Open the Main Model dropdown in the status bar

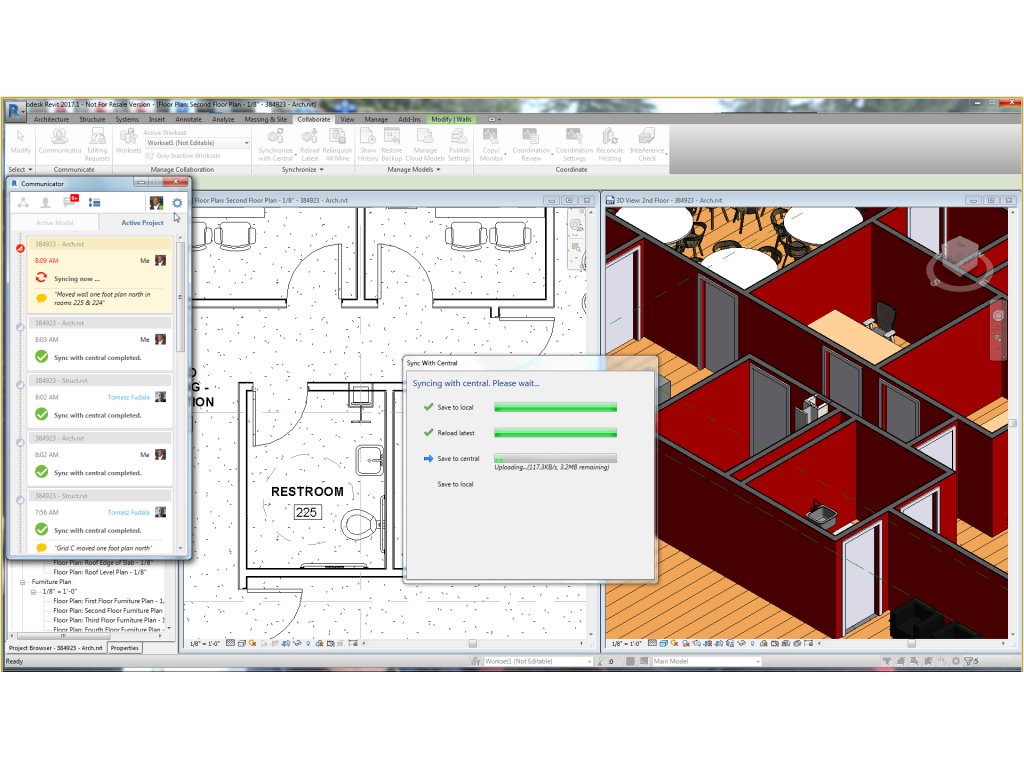pos(707,661)
